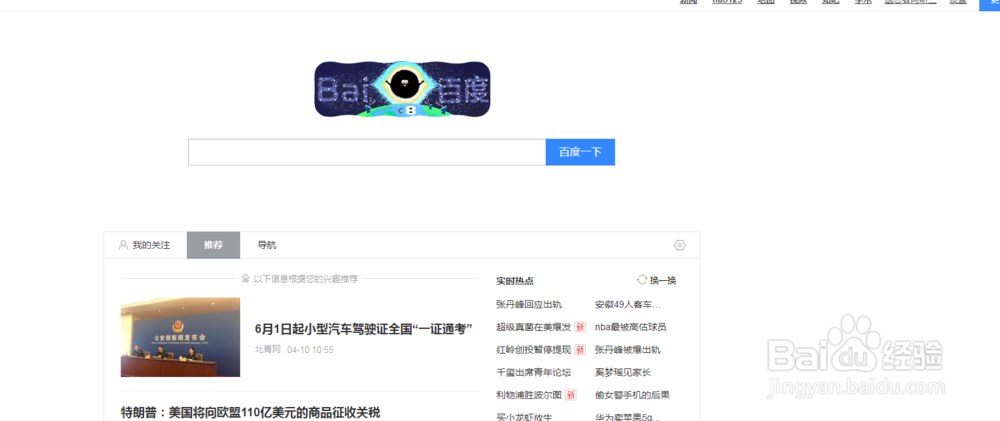The image size is (1000, 421).
Task: Click the Baidu doodle logo
Action: pos(402,89)
